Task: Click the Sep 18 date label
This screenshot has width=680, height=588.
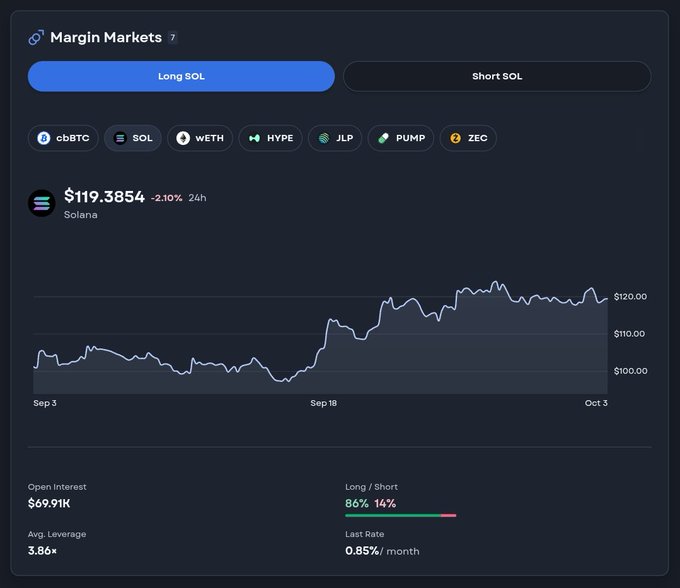Action: click(x=324, y=403)
